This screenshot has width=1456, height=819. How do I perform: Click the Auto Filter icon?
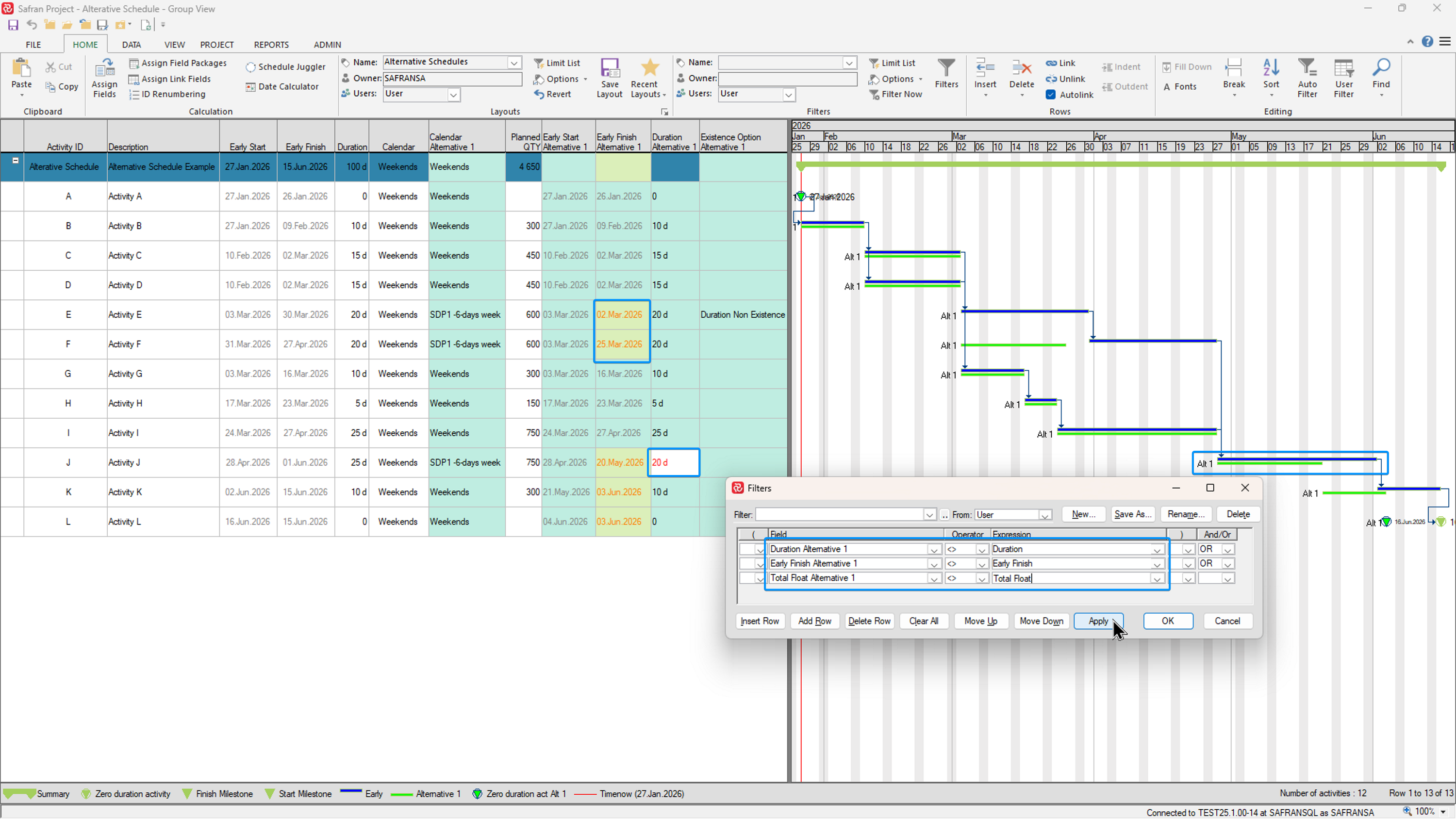1307,69
